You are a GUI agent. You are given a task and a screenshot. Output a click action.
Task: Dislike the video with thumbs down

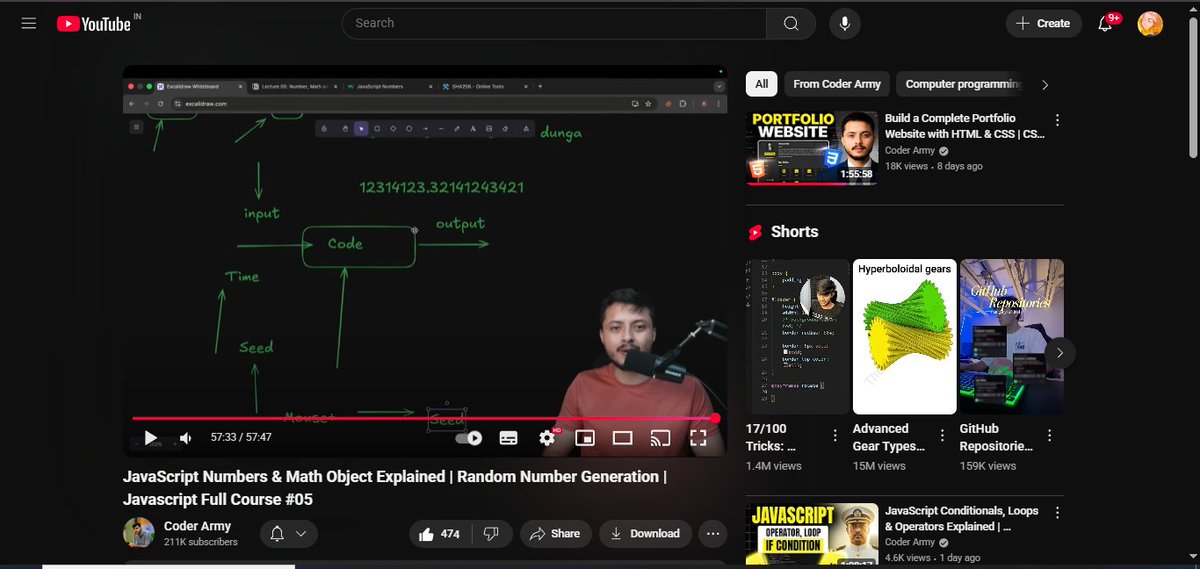(491, 534)
